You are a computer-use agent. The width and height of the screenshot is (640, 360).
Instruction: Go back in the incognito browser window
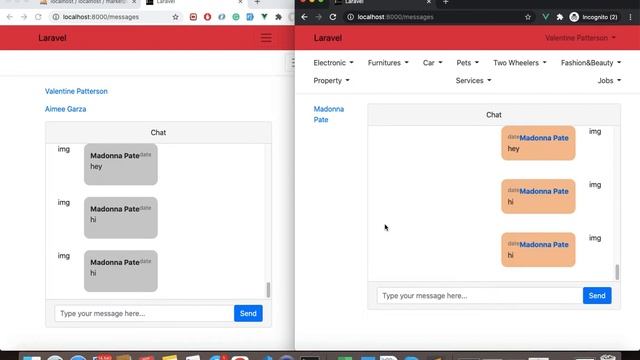pyautogui.click(x=304, y=17)
